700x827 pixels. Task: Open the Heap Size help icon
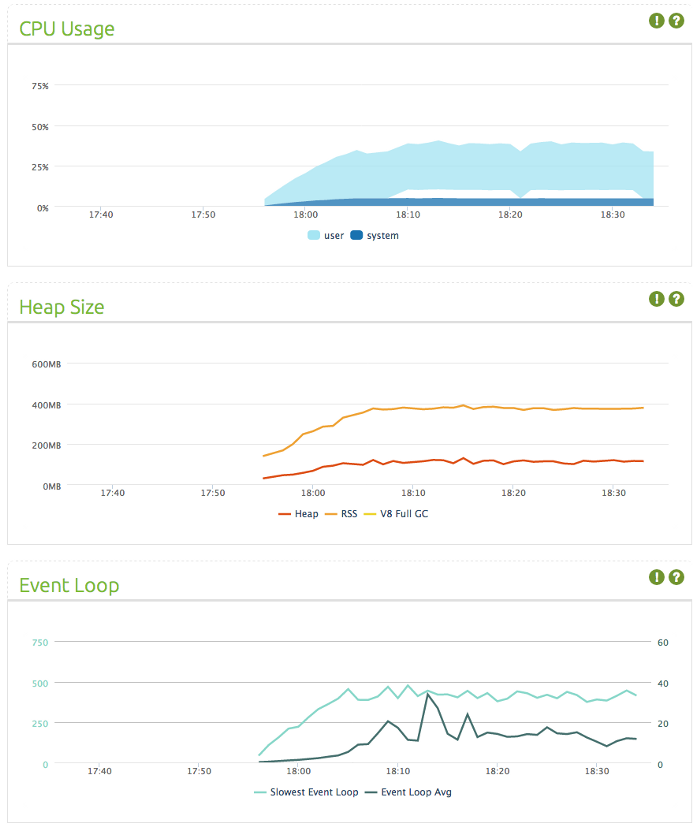(676, 299)
